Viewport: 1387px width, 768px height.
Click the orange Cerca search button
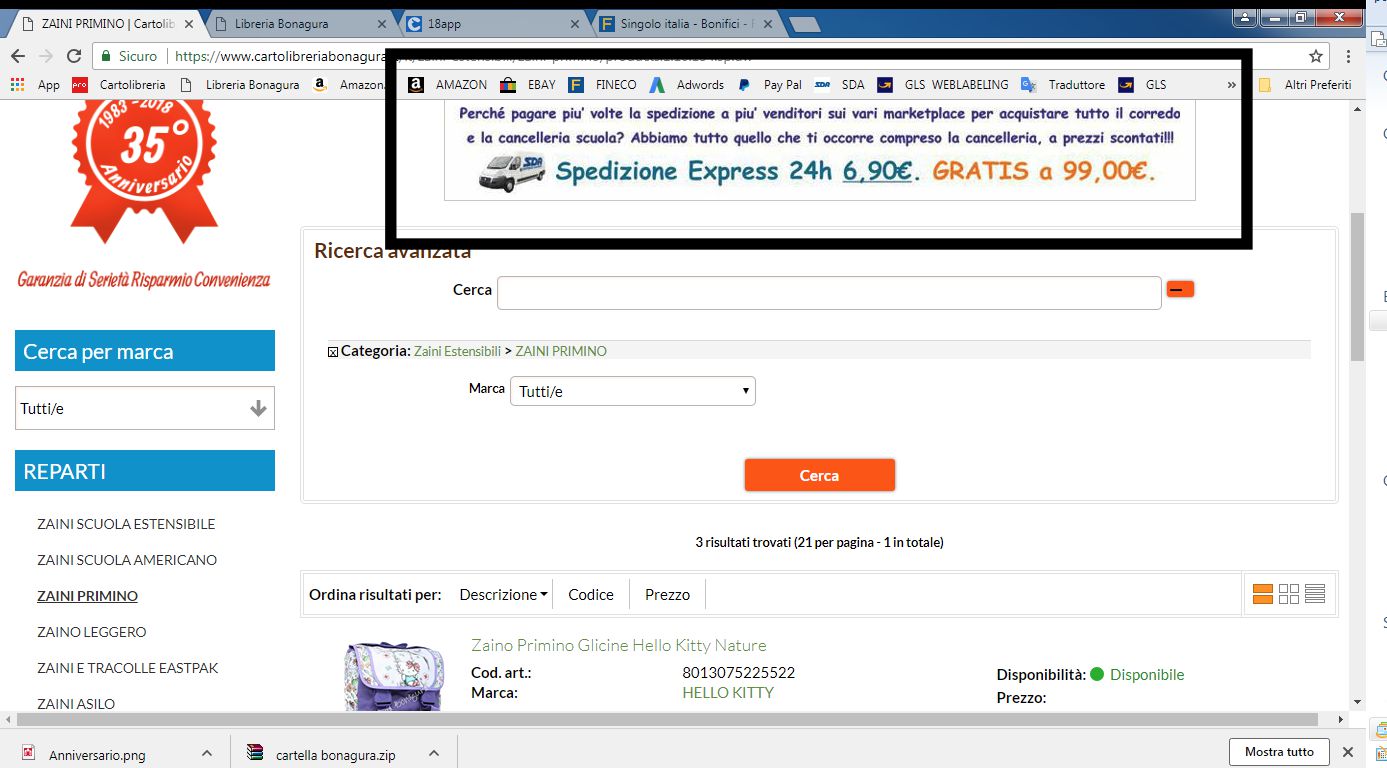(819, 475)
